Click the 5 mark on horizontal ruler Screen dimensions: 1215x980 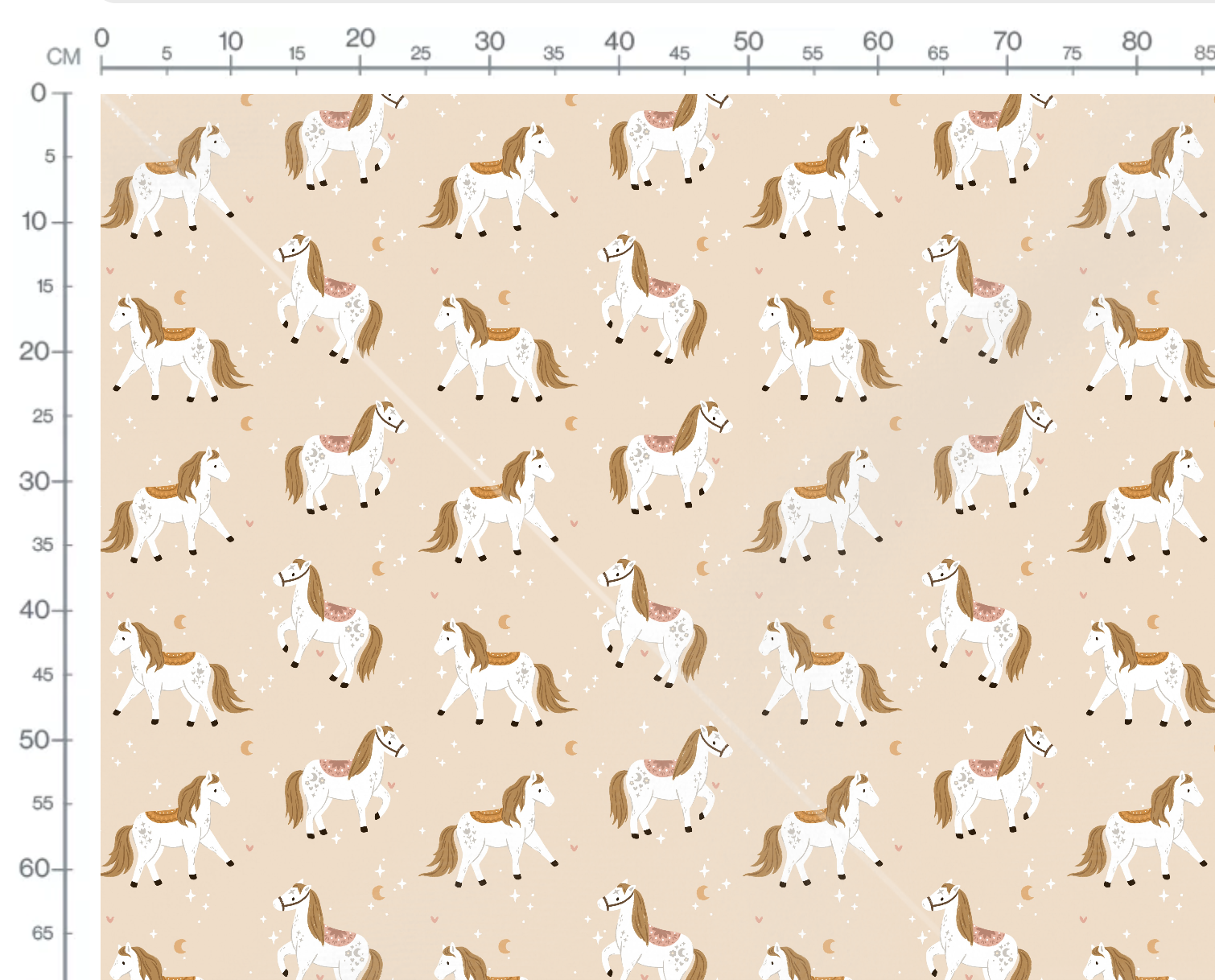click(x=167, y=53)
